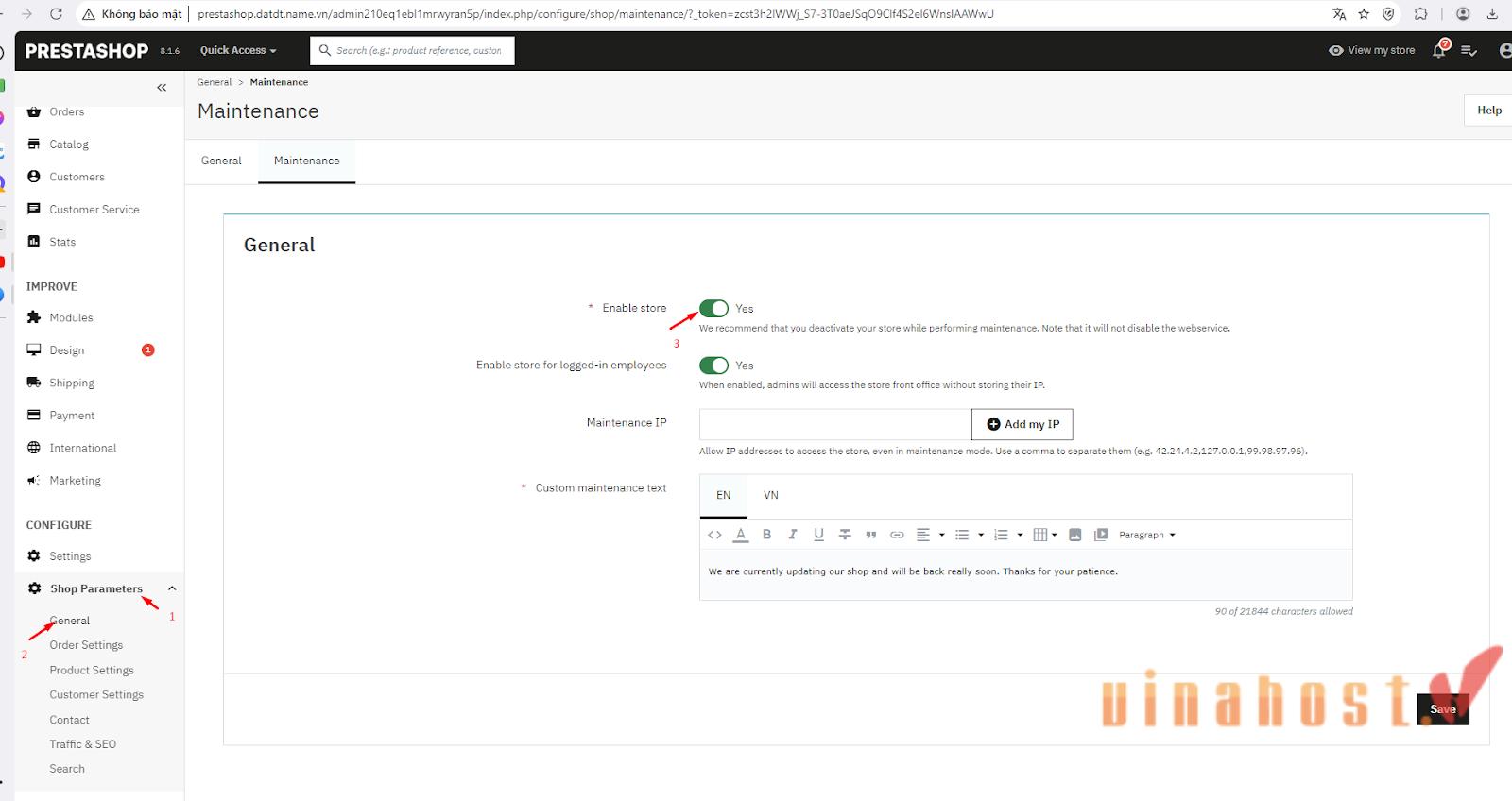
Task: Open the Help button
Action: [x=1488, y=111]
